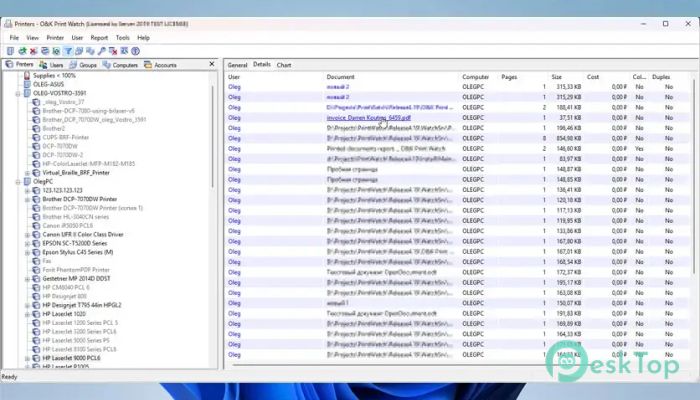Image resolution: width=700 pixels, height=400 pixels.
Task: Open the User menu
Action: point(77,38)
